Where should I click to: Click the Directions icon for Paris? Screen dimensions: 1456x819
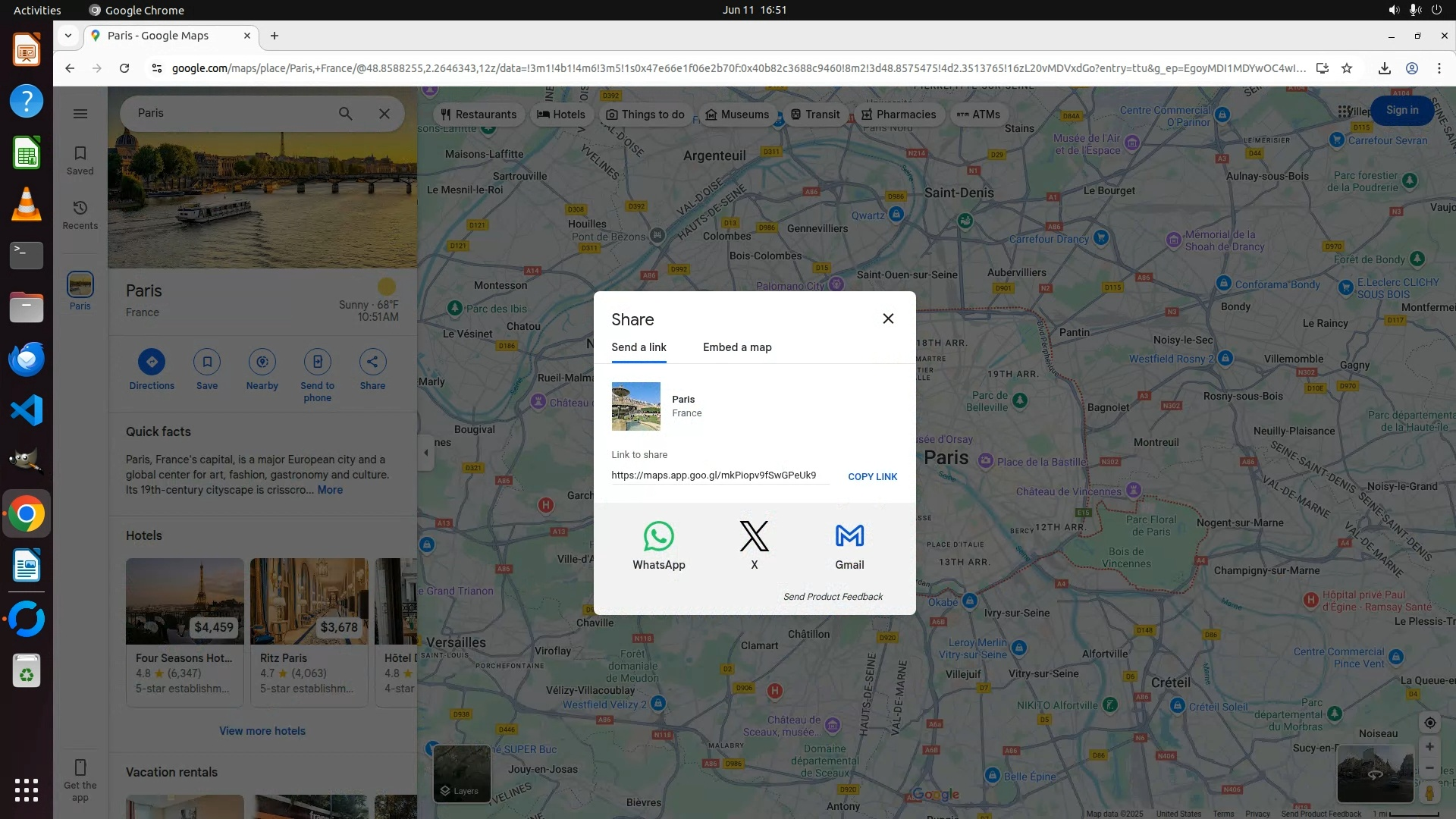152,362
